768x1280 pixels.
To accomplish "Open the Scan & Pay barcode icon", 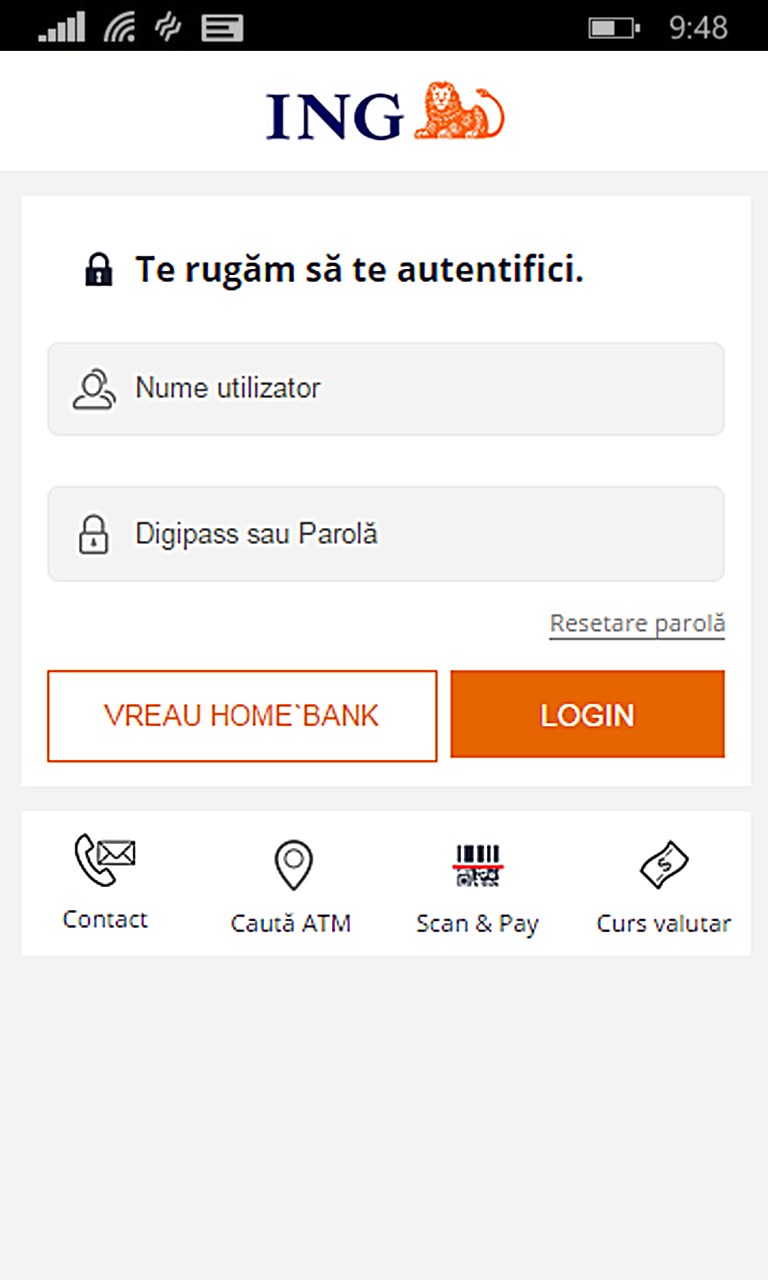I will tap(478, 865).
